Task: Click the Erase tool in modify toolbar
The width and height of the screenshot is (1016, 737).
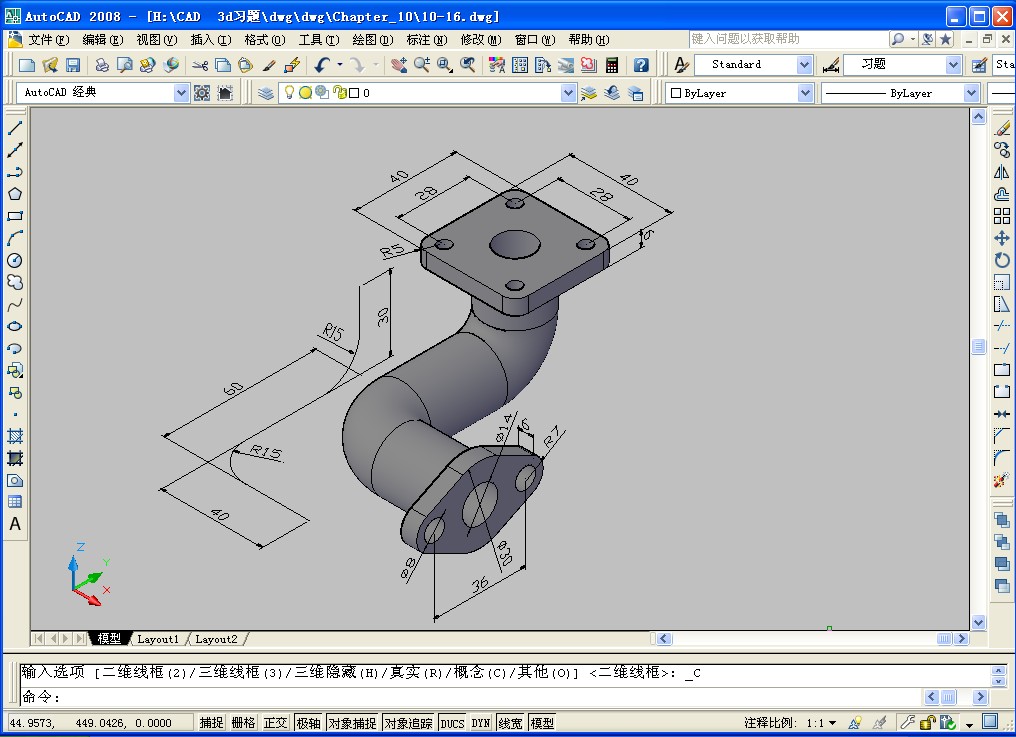Action: [1002, 128]
